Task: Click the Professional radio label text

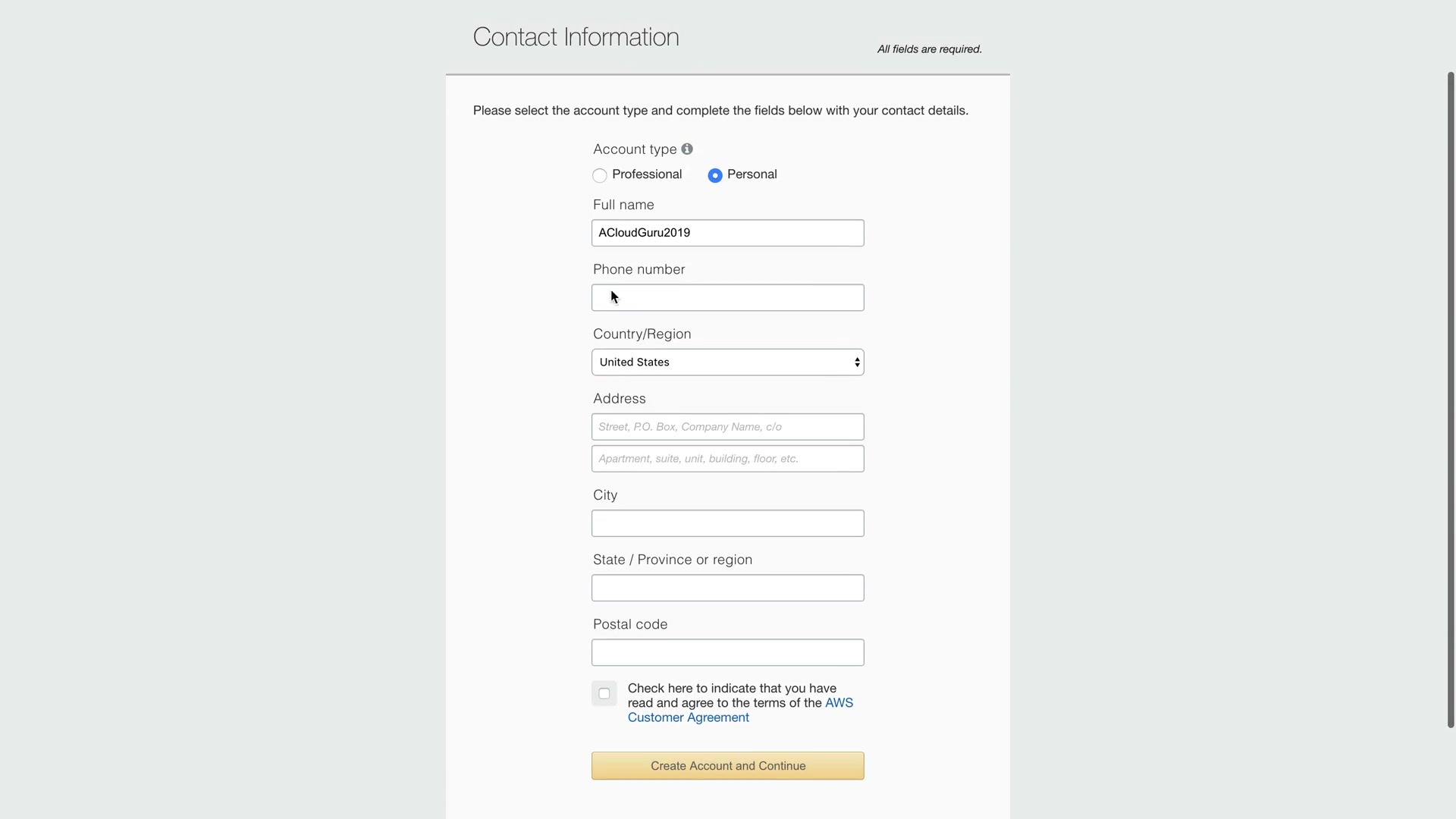Action: coord(647,174)
